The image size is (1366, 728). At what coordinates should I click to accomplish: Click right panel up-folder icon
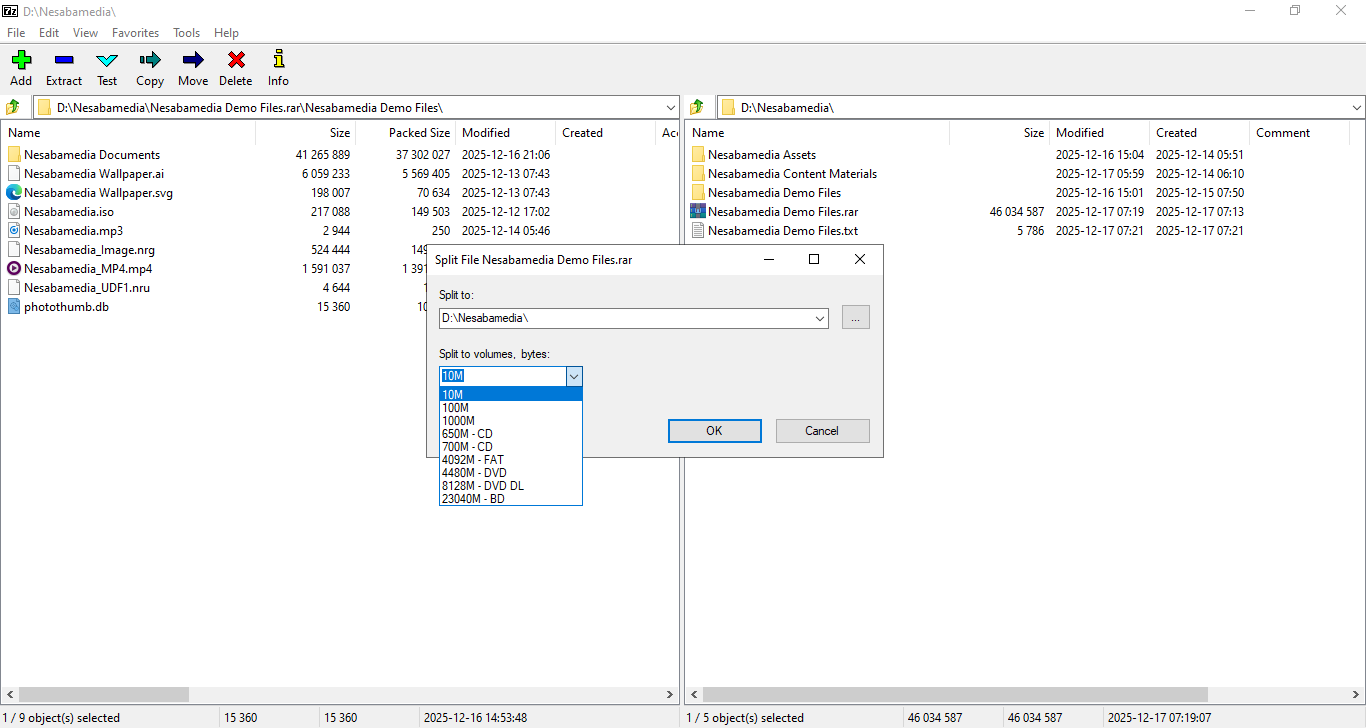[x=697, y=107]
